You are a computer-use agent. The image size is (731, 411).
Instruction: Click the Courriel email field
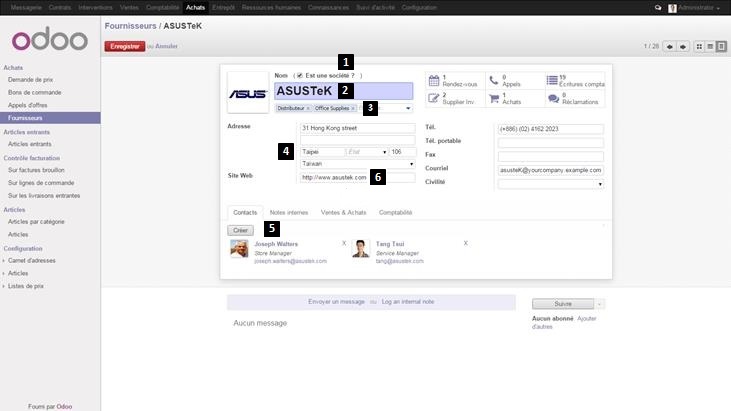[551, 171]
